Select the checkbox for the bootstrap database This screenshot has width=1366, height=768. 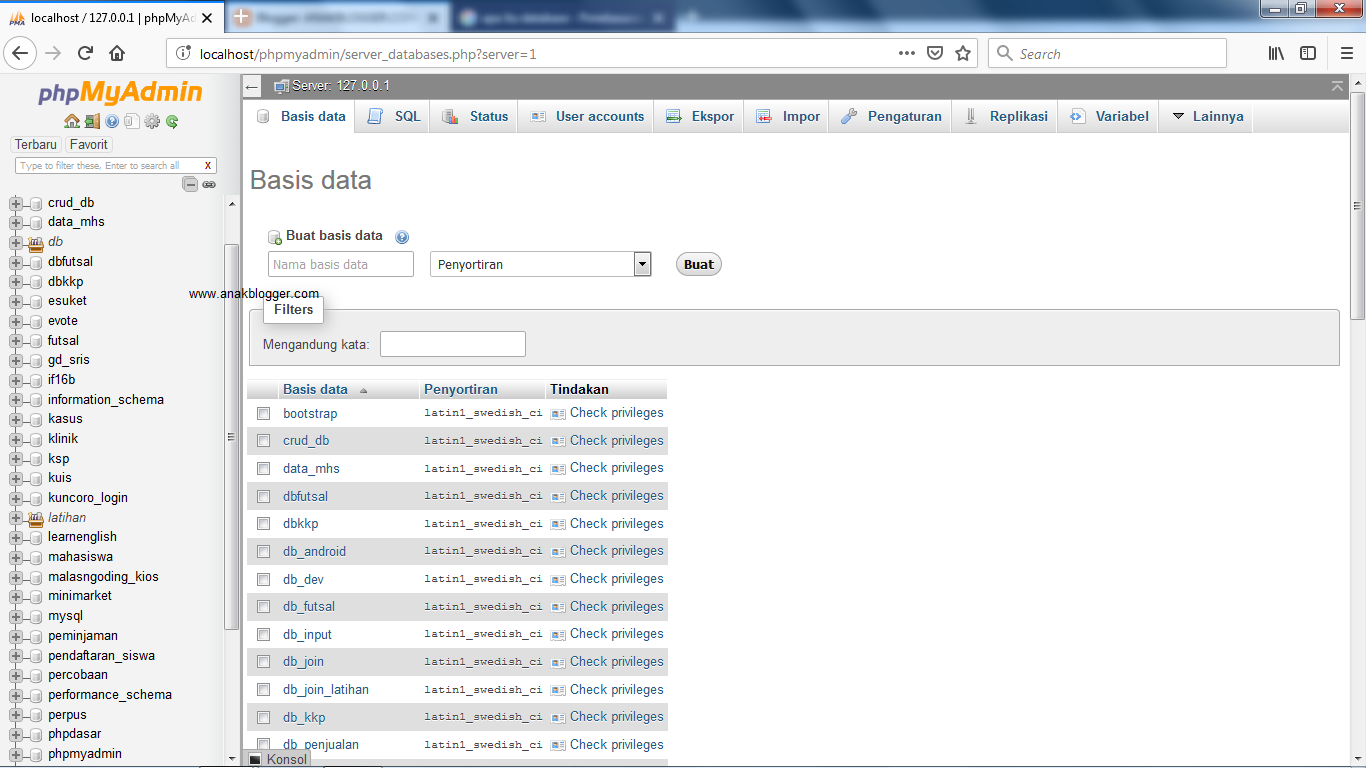[263, 413]
